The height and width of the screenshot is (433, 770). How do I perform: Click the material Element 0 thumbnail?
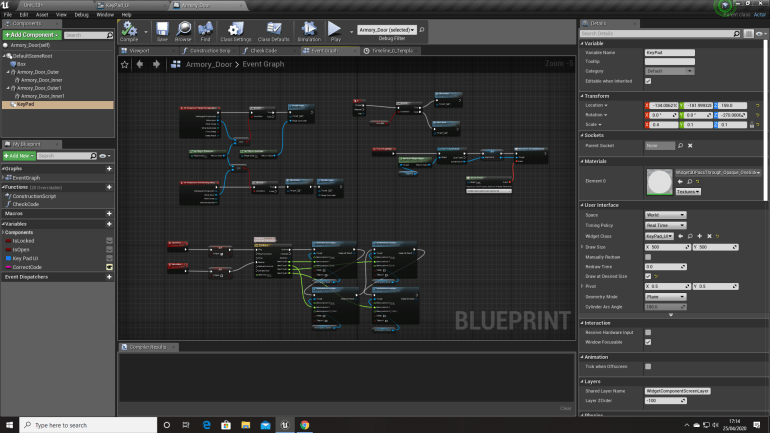pyautogui.click(x=659, y=182)
